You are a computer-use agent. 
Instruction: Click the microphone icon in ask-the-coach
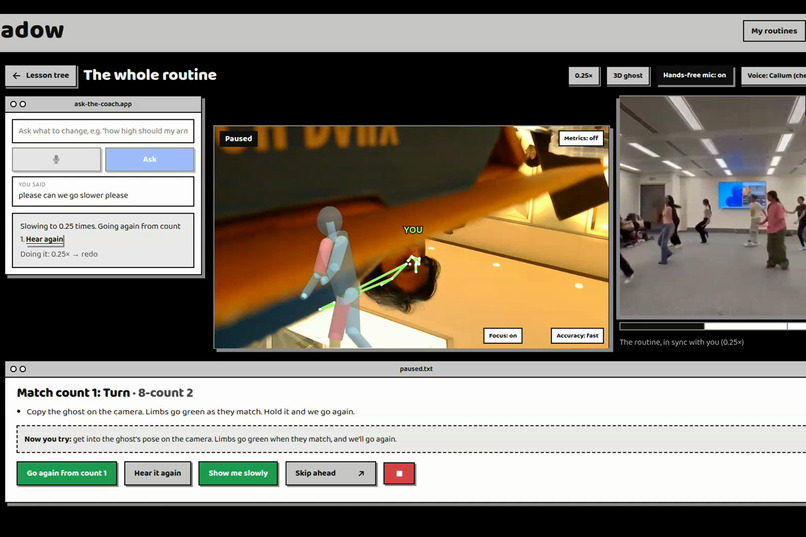[x=57, y=159]
